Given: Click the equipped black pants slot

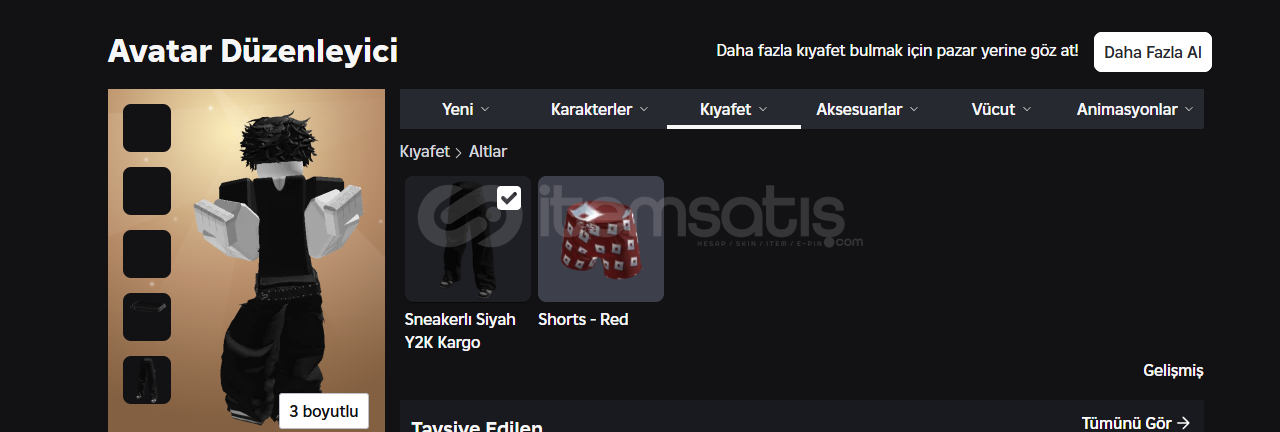Looking at the screenshot, I should tap(147, 380).
